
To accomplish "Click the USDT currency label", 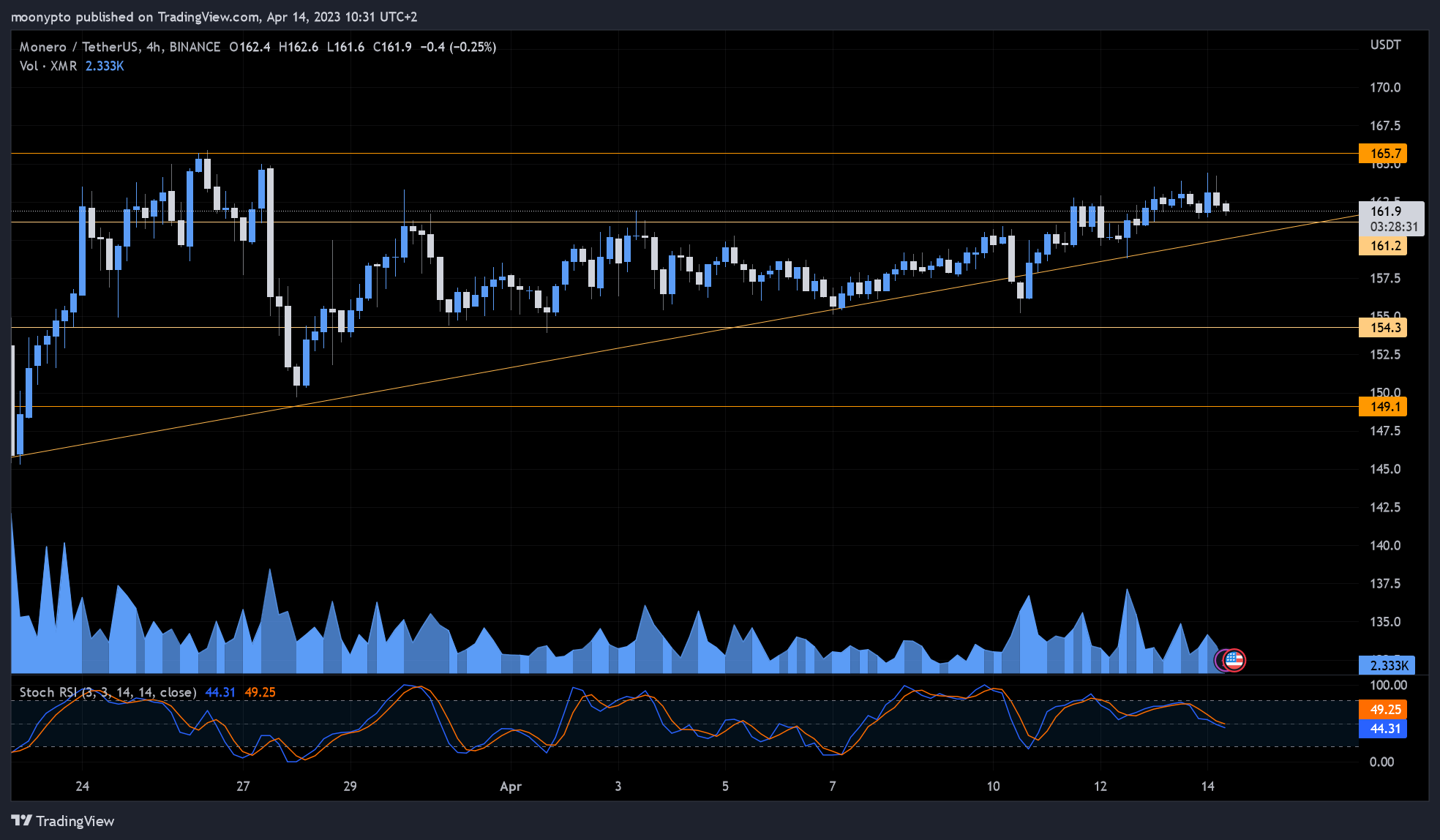I will pos(1385,45).
